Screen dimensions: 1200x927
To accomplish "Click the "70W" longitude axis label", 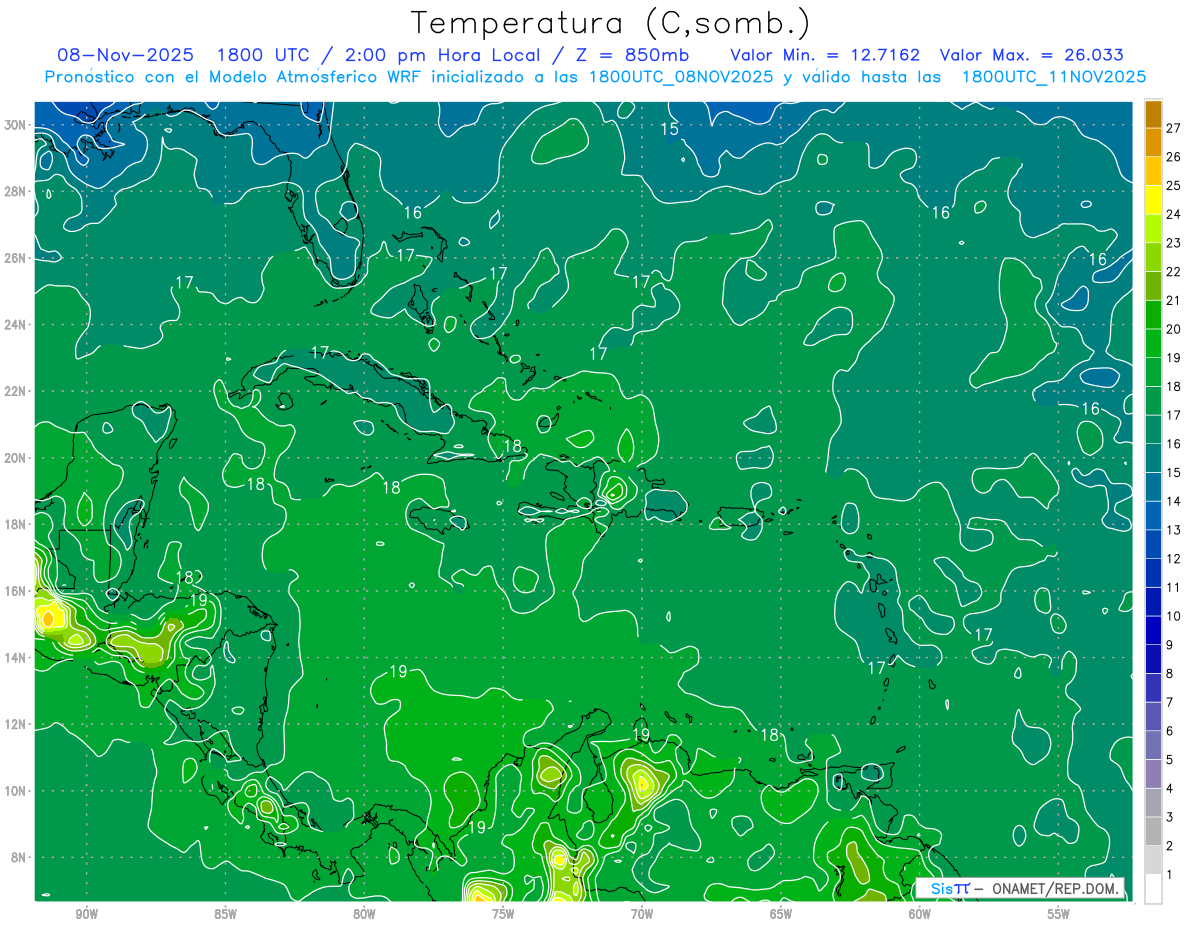I will pyautogui.click(x=642, y=914).
